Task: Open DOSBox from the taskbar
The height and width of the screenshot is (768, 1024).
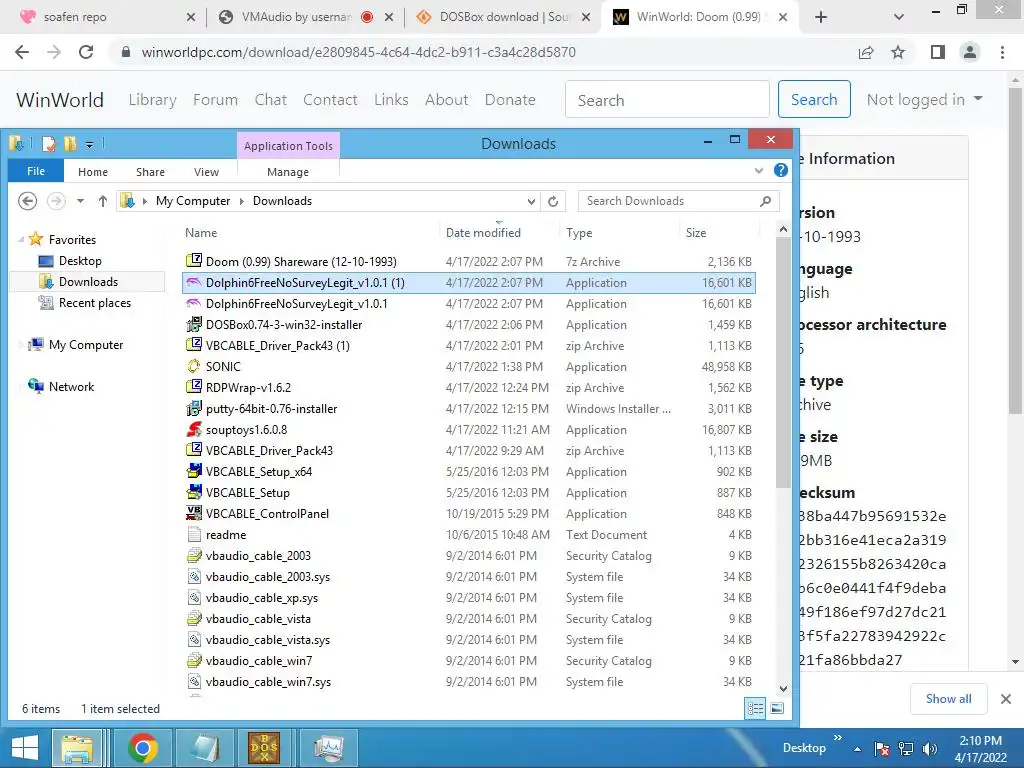Action: coord(264,748)
